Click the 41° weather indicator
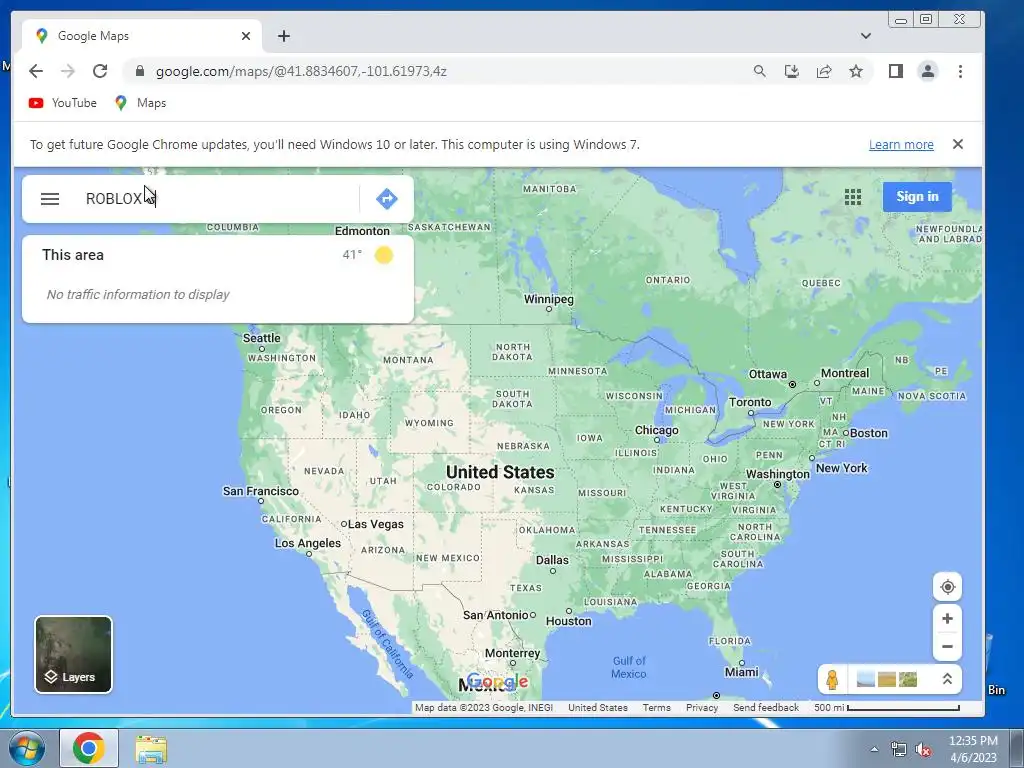Image resolution: width=1024 pixels, height=768 pixels. coord(368,255)
